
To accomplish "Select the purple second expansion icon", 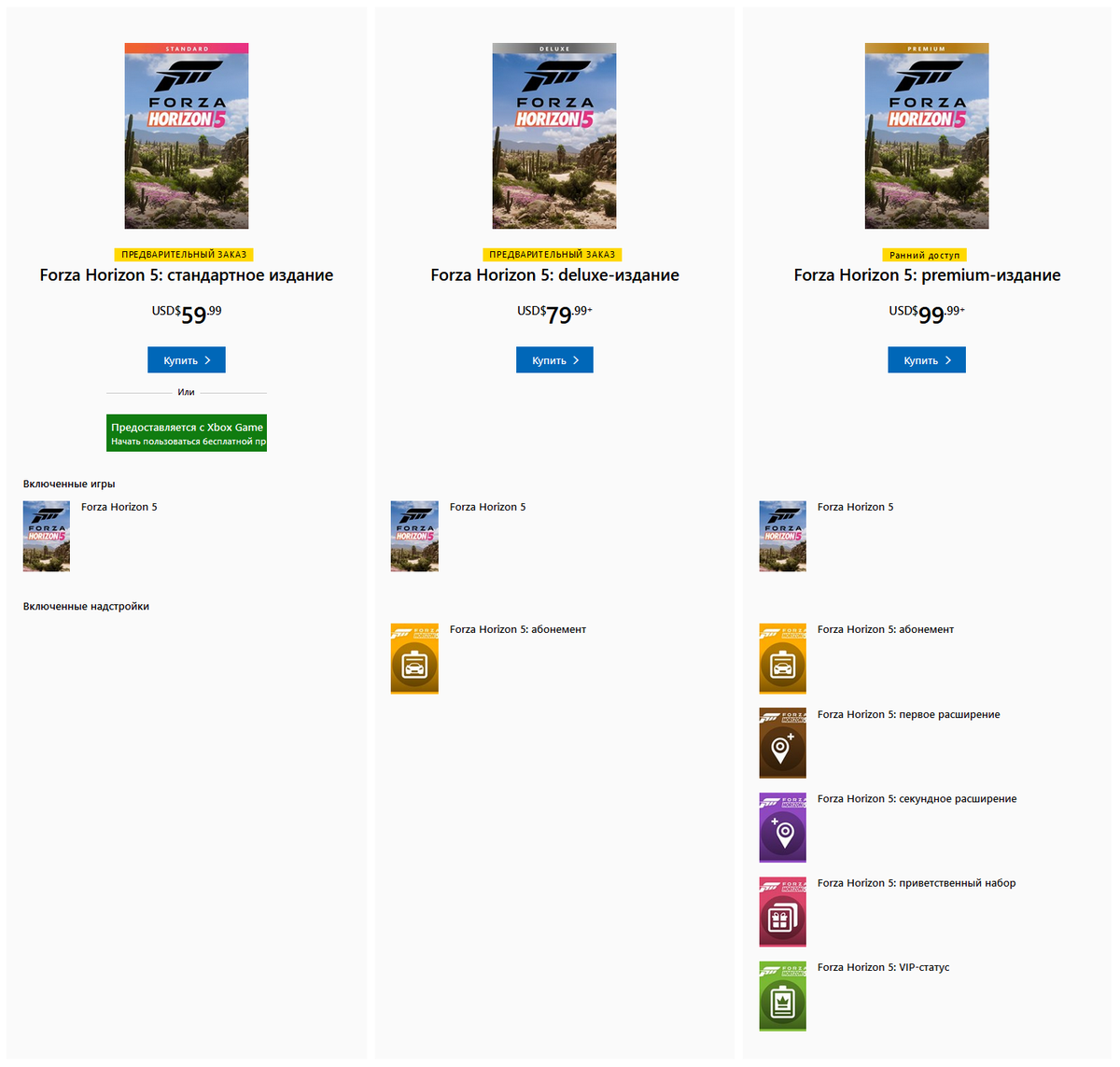I will 782,828.
